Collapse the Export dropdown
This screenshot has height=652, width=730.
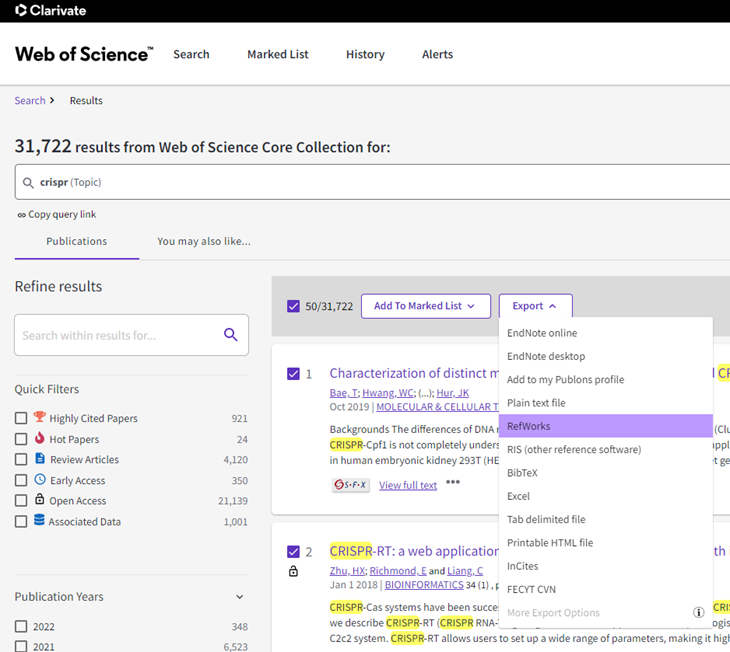click(535, 306)
